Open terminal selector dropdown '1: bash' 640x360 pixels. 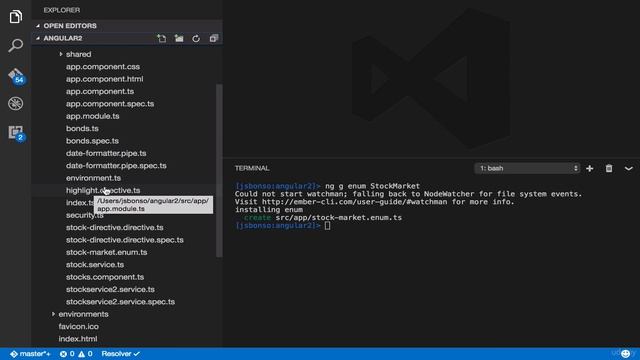point(527,168)
